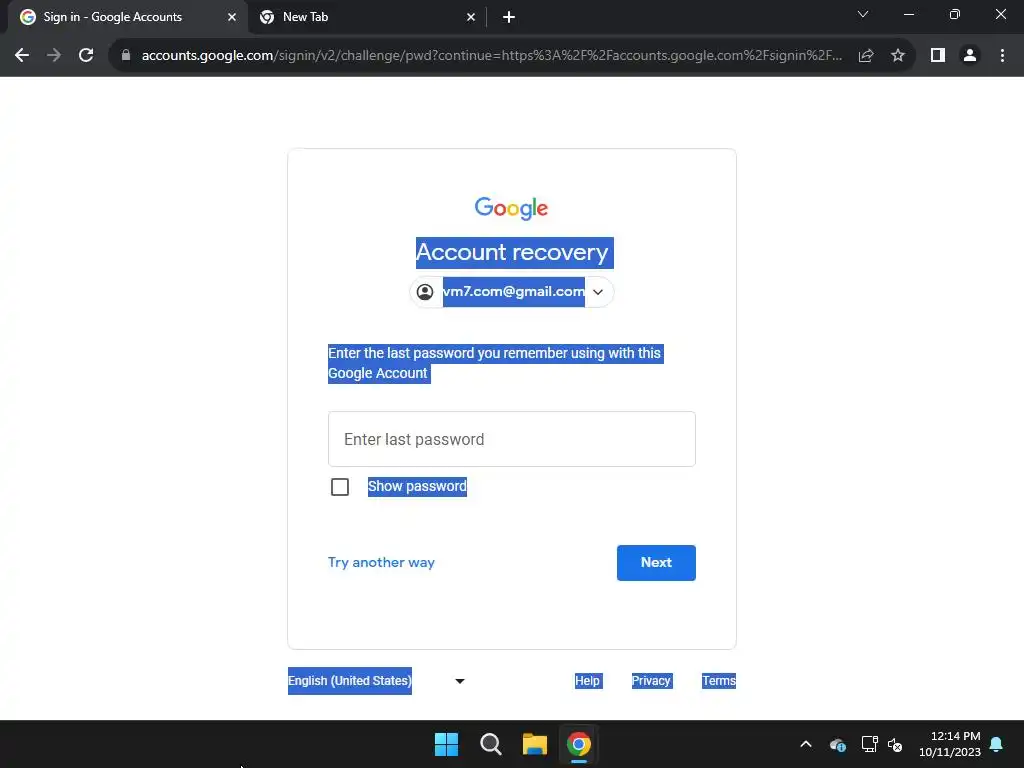Check the Show password checkbox
Image resolution: width=1024 pixels, height=768 pixels.
[340, 487]
